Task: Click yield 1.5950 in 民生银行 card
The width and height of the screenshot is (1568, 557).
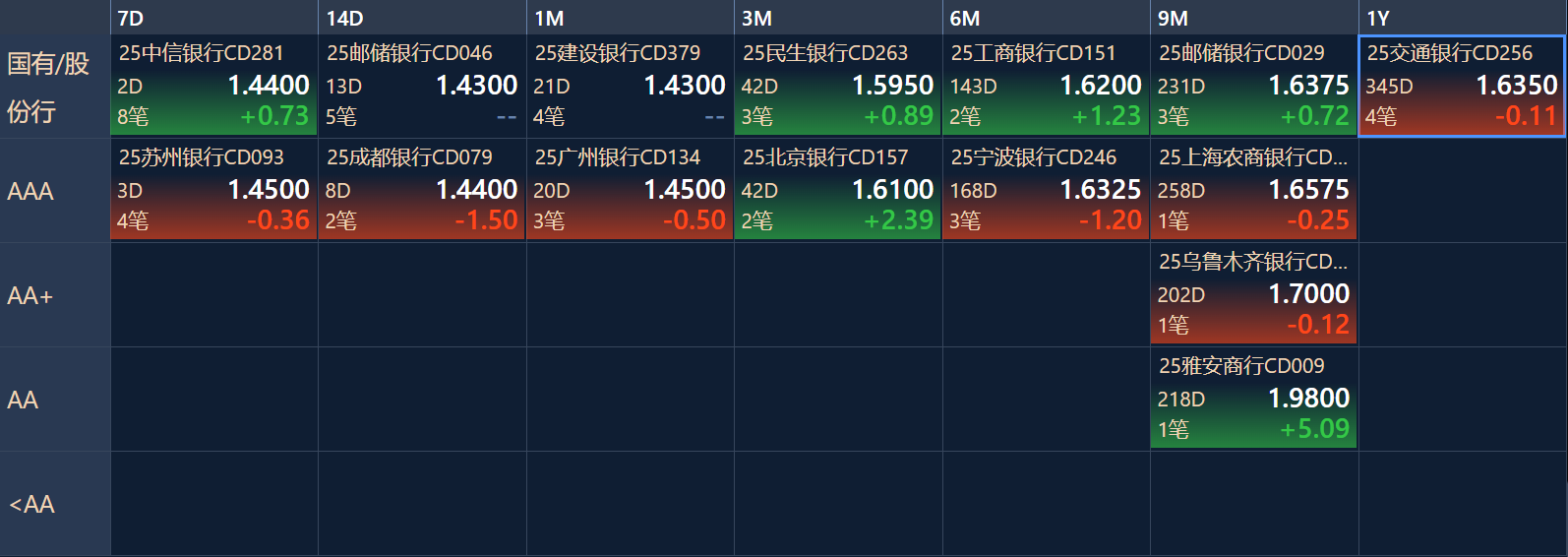Action: pos(892,86)
